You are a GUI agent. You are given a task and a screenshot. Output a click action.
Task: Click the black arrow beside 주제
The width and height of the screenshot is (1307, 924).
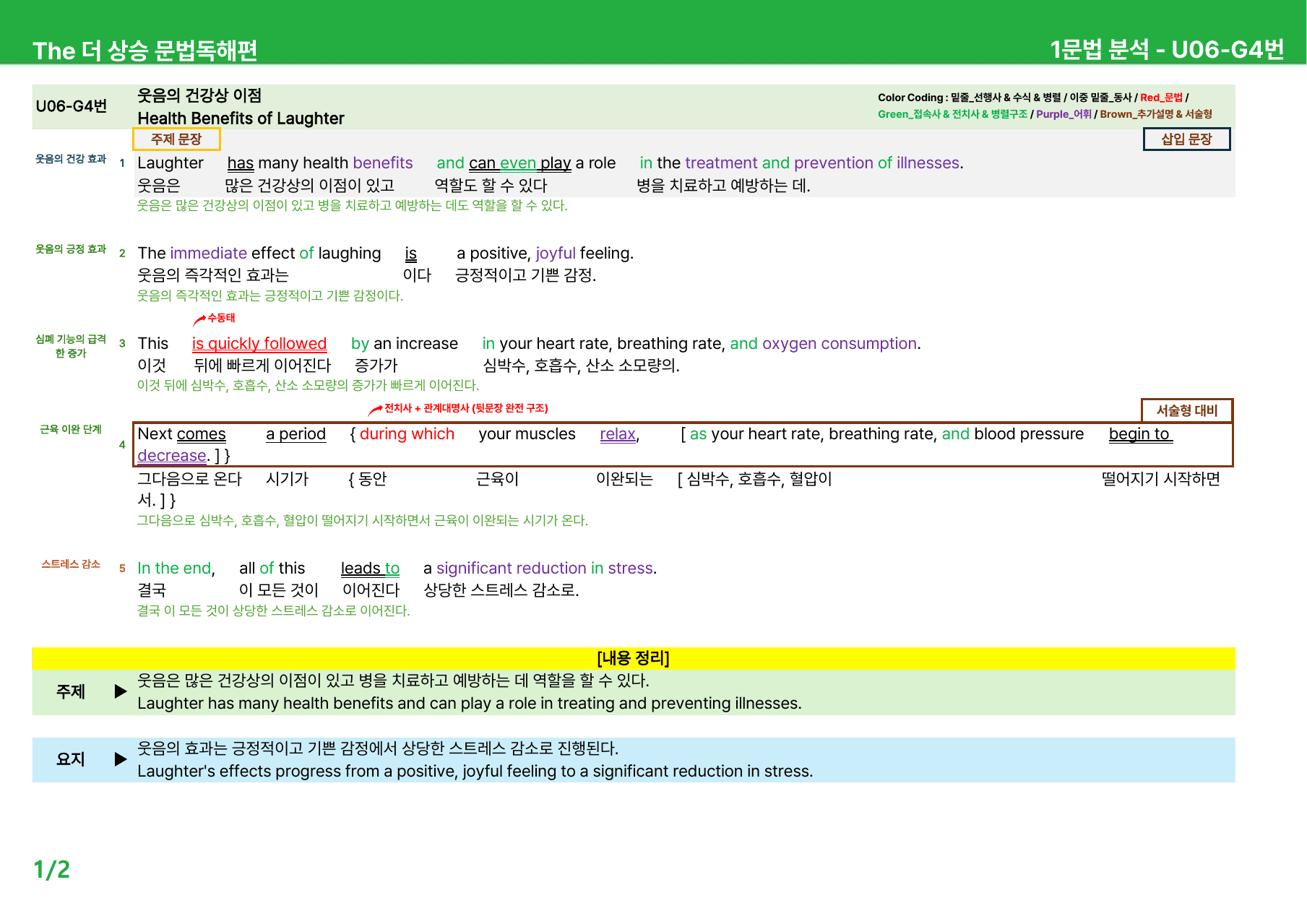point(121,691)
